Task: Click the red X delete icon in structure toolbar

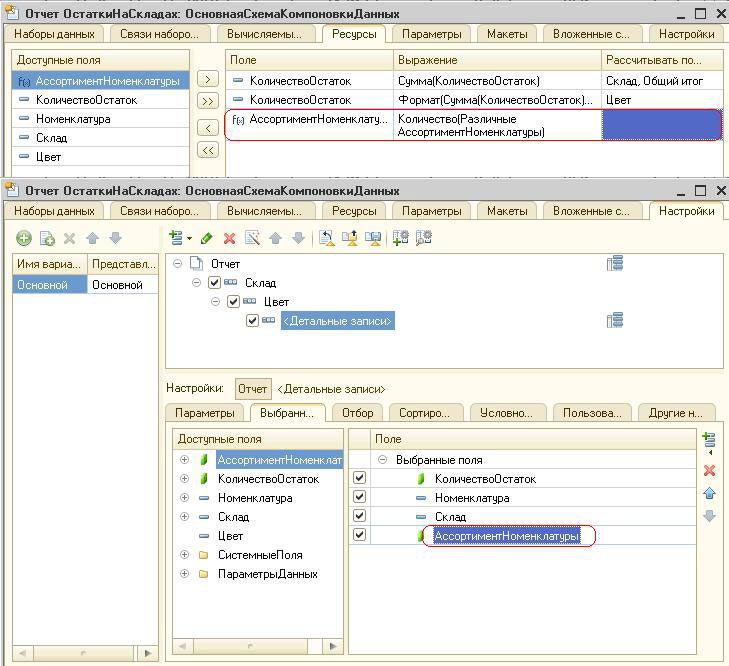Action: (229, 238)
